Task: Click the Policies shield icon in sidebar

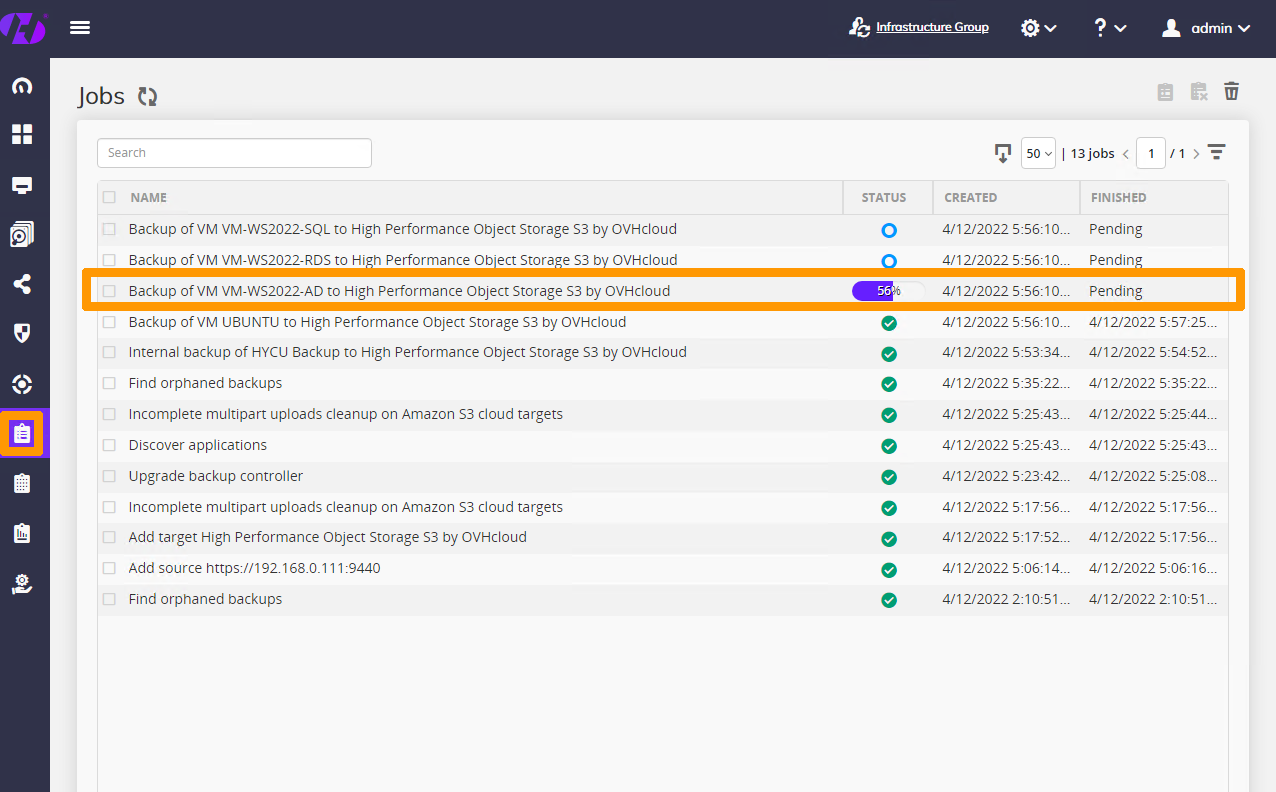Action: click(x=22, y=334)
